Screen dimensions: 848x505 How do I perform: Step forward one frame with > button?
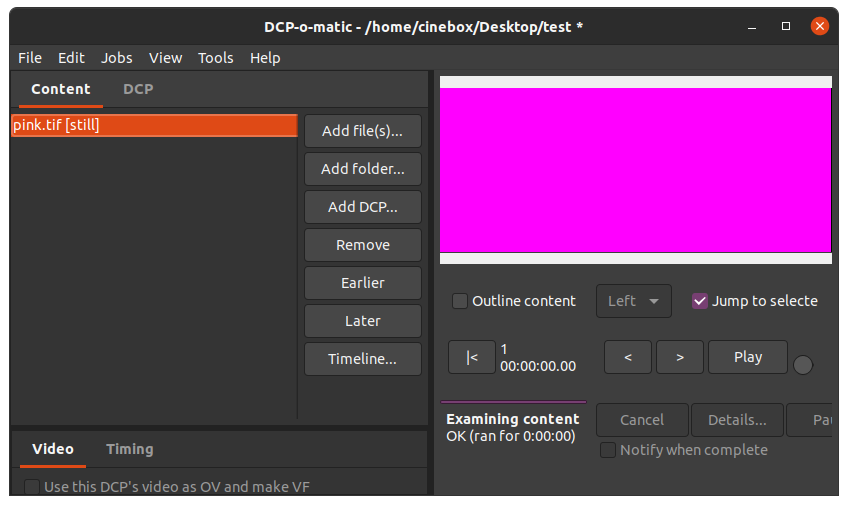(x=680, y=357)
